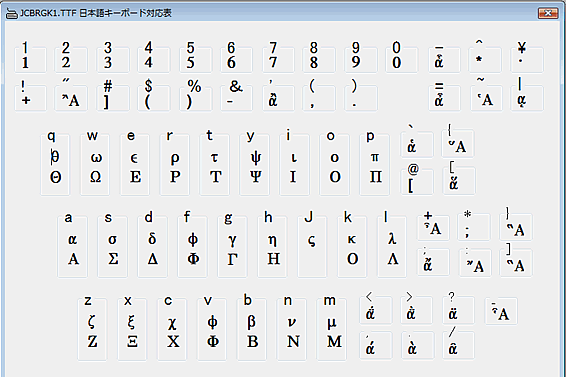
Task: Click the e key showing epsilon
Action: tap(135, 164)
